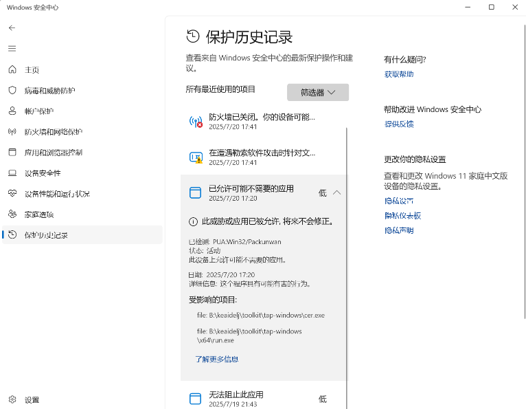Click the app and browser control icon
Viewport: 526px width, 409px height.
pyautogui.click(x=12, y=152)
